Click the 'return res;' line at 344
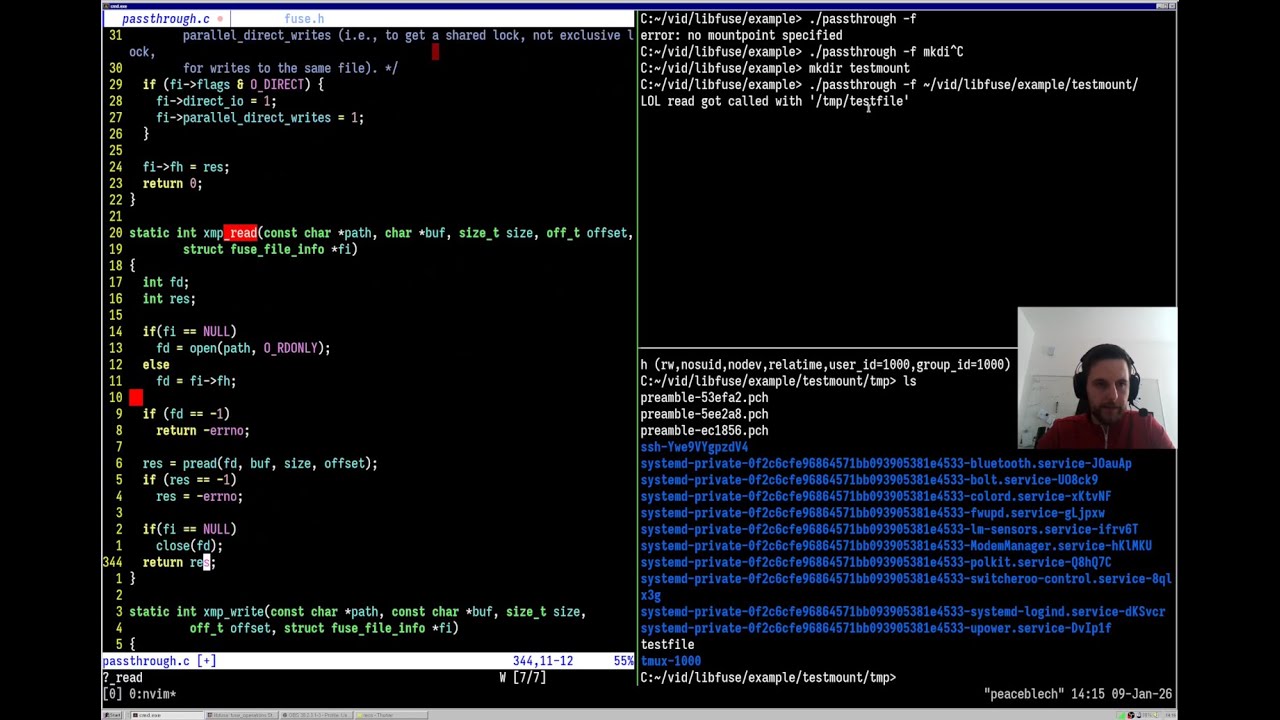 [179, 563]
